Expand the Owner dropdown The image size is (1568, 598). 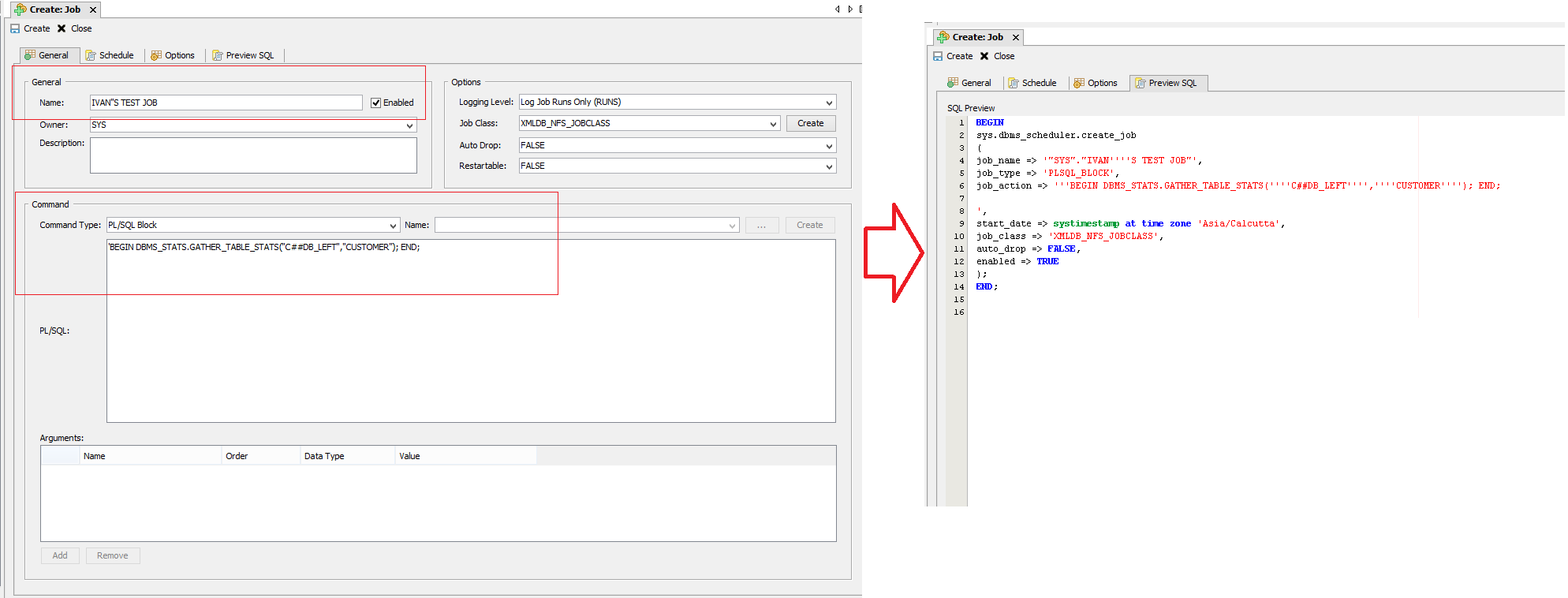(x=409, y=125)
